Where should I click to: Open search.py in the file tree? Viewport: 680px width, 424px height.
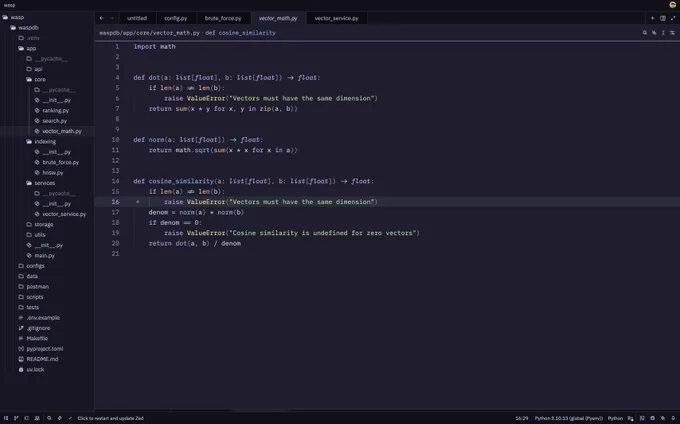point(55,121)
